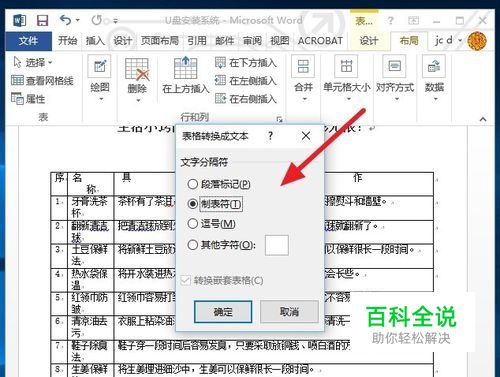Click the 确定 button
The width and height of the screenshot is (500, 377).
click(x=223, y=312)
